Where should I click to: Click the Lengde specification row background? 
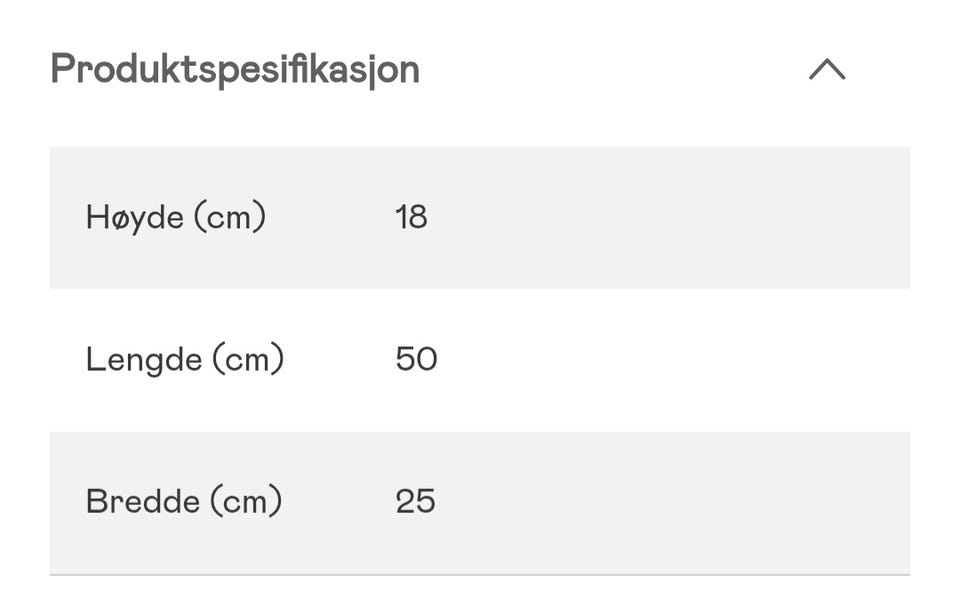click(480, 359)
